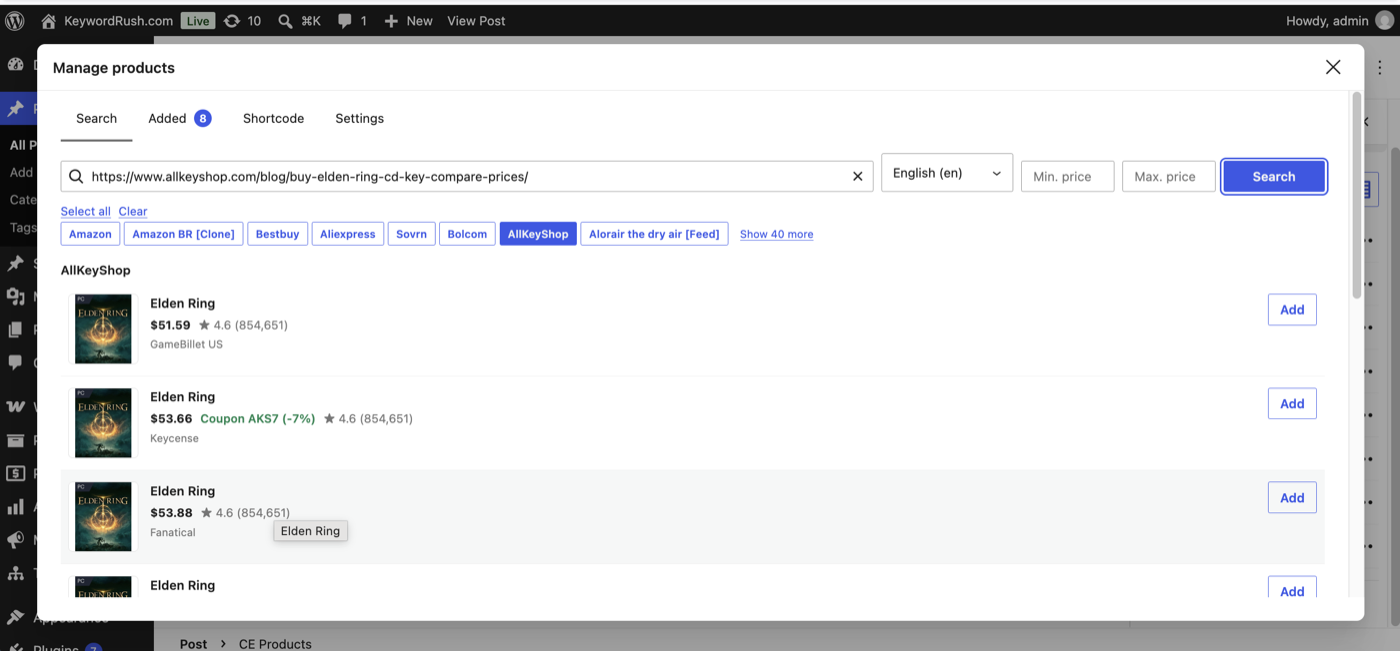1400x651 pixels.
Task: Toggle the Aliexpress module
Action: (x=348, y=234)
